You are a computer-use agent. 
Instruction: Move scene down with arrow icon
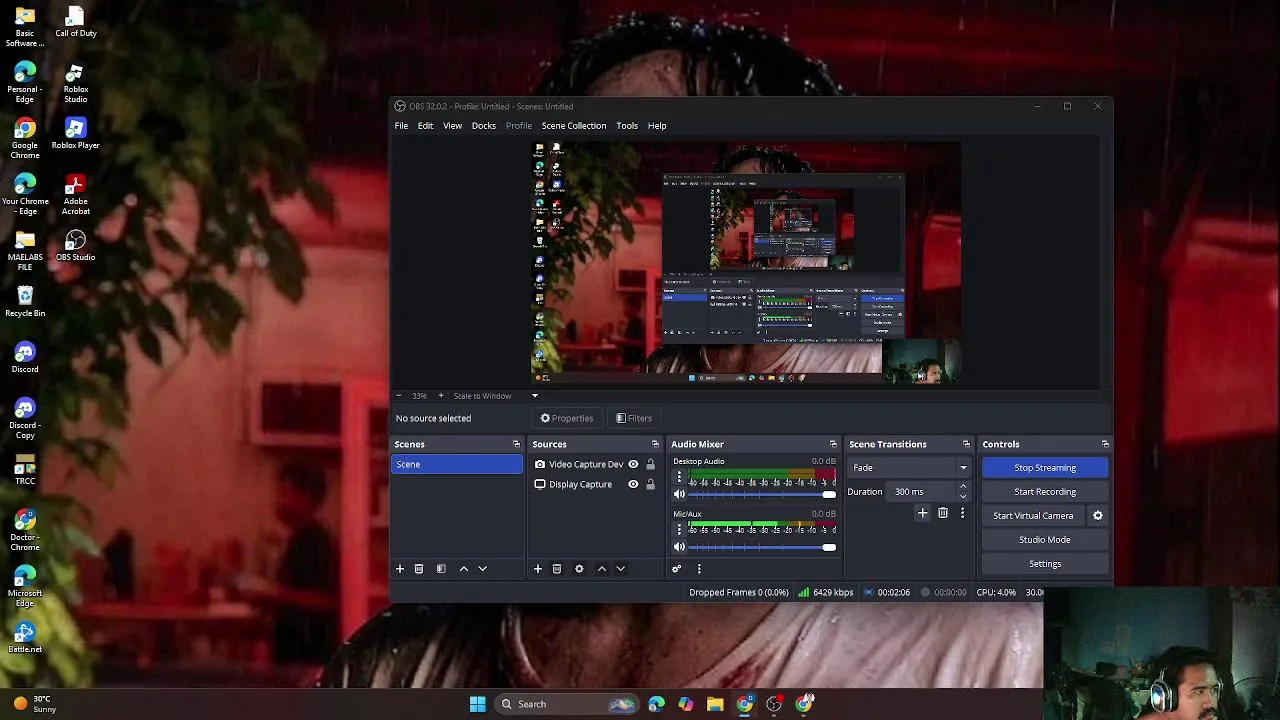(x=482, y=569)
